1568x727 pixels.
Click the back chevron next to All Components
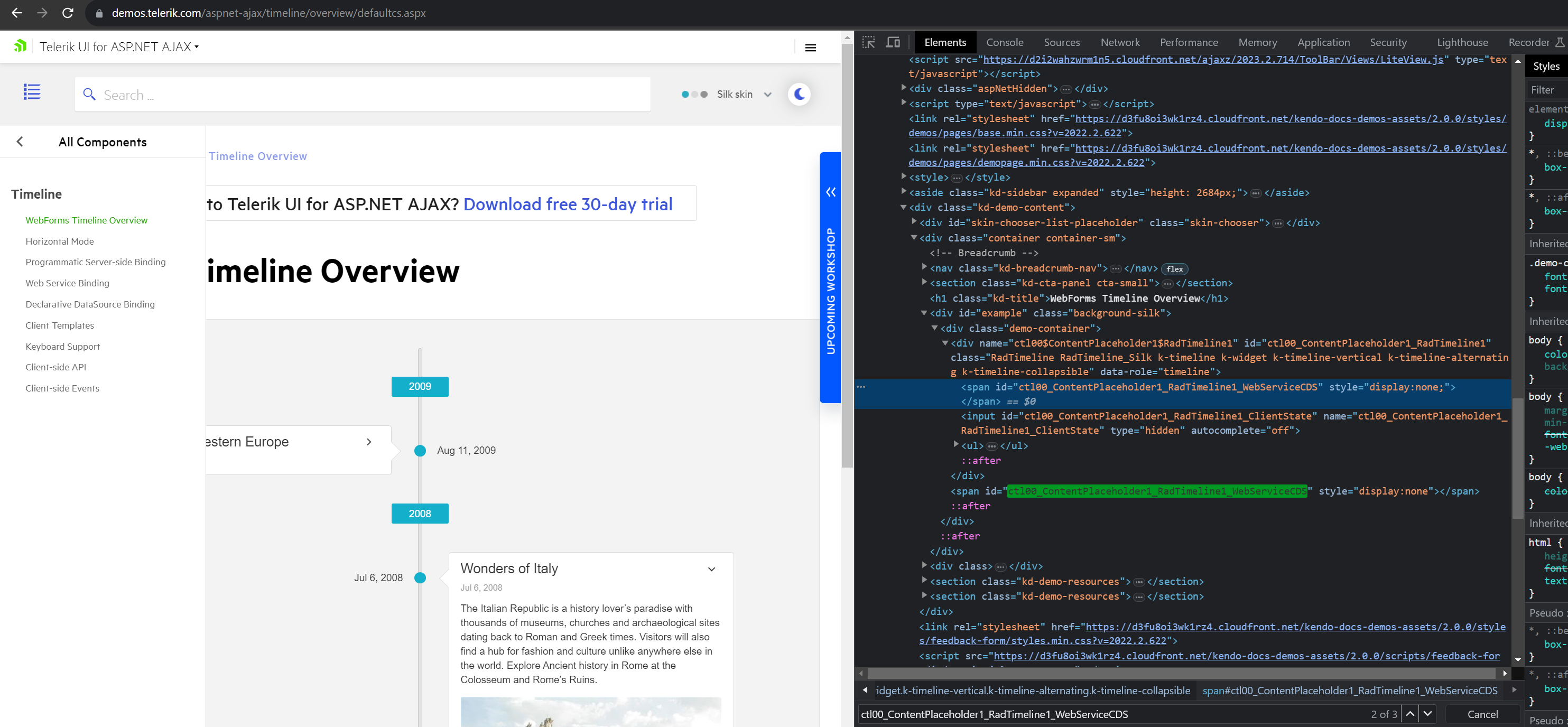point(20,142)
